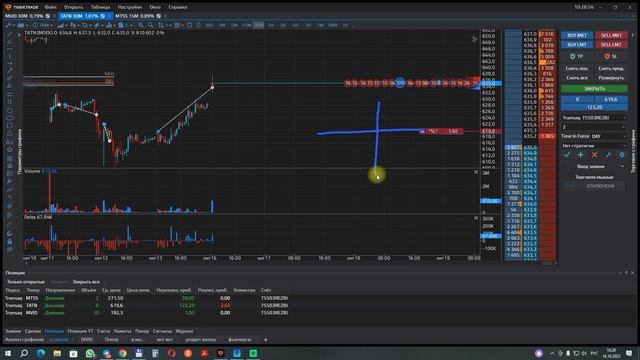Switch to the Журнал bottom tab
The width and height of the screenshot is (640, 360).
[x=184, y=331]
